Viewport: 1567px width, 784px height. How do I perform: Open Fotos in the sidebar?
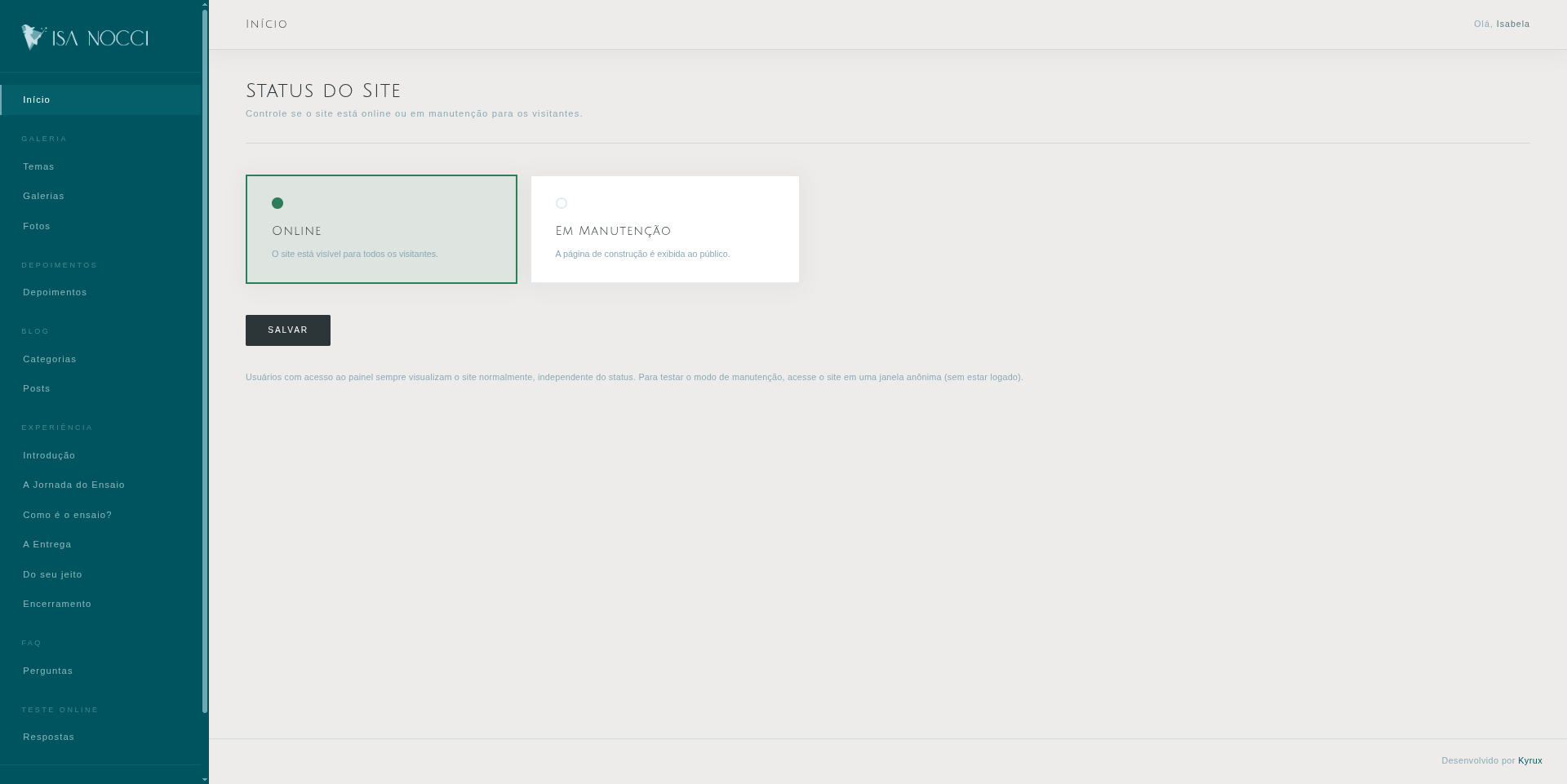(100, 226)
